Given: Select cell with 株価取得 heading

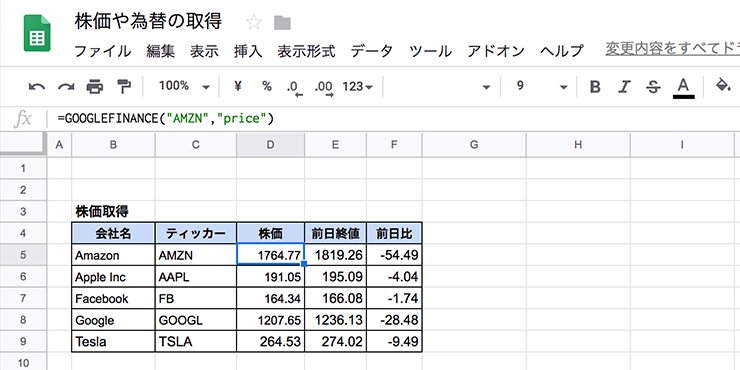Looking at the screenshot, I should (x=113, y=211).
